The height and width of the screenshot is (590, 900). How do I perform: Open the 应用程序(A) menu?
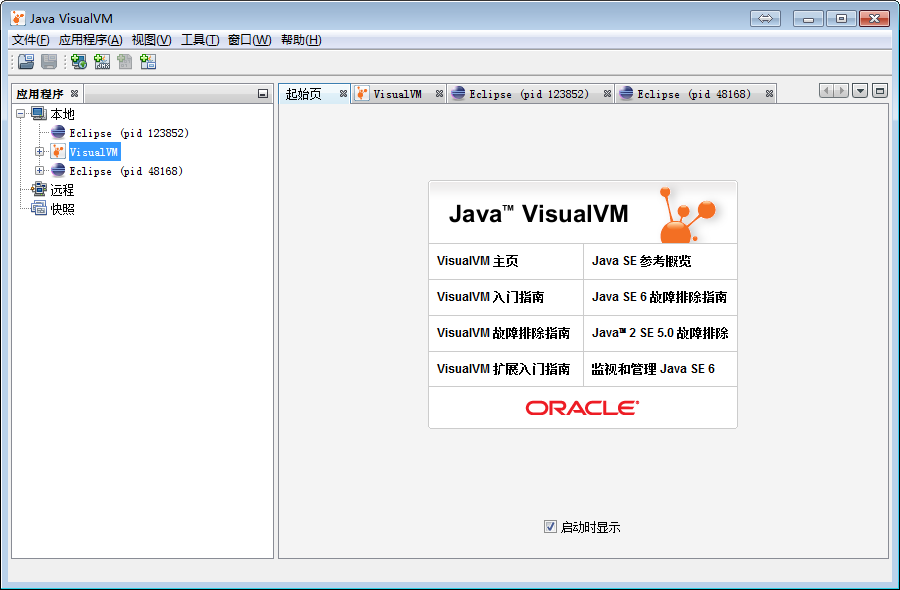pyautogui.click(x=91, y=40)
